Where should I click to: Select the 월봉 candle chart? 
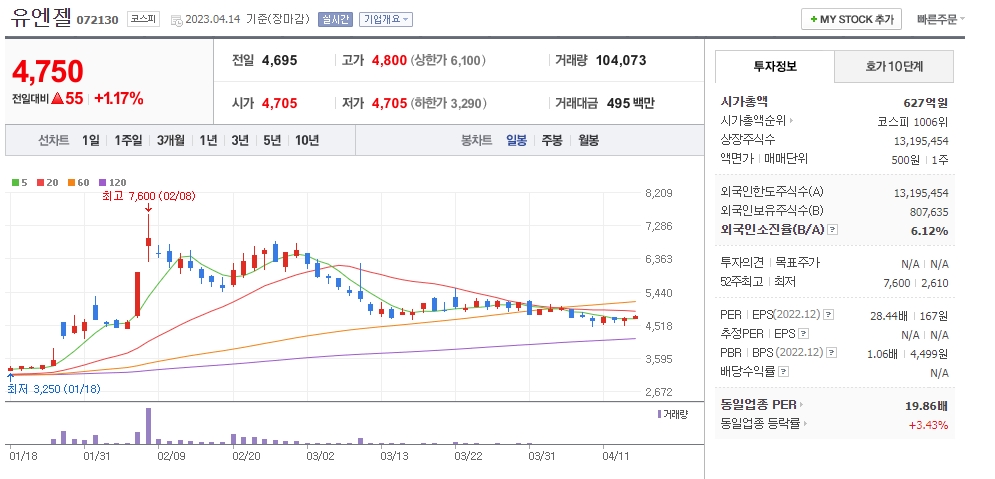588,140
